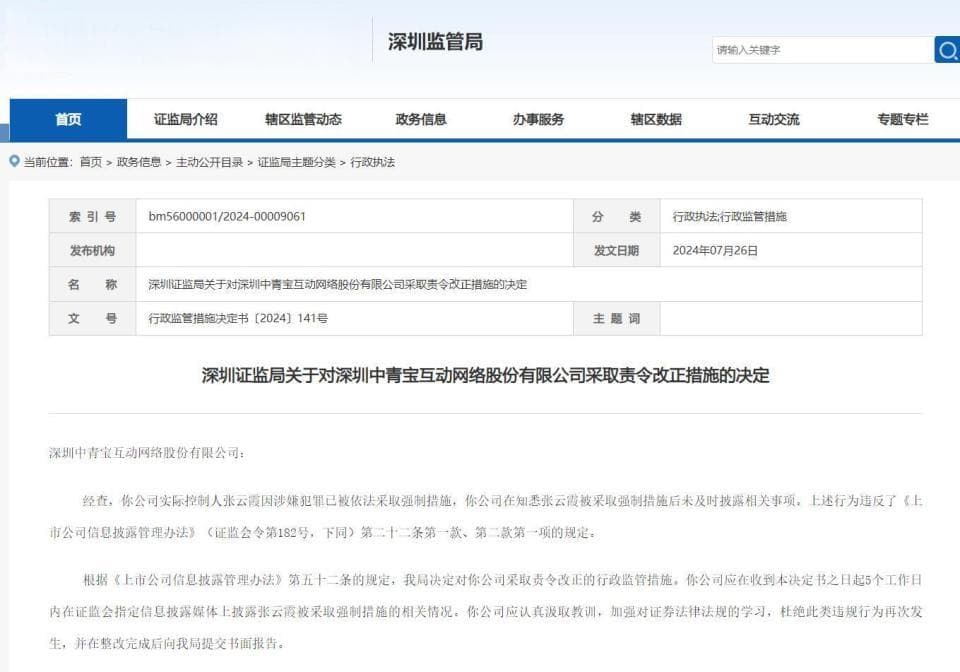This screenshot has width=960, height=672.
Task: Go to 首页 in the breadcrumb
Action: (x=91, y=162)
